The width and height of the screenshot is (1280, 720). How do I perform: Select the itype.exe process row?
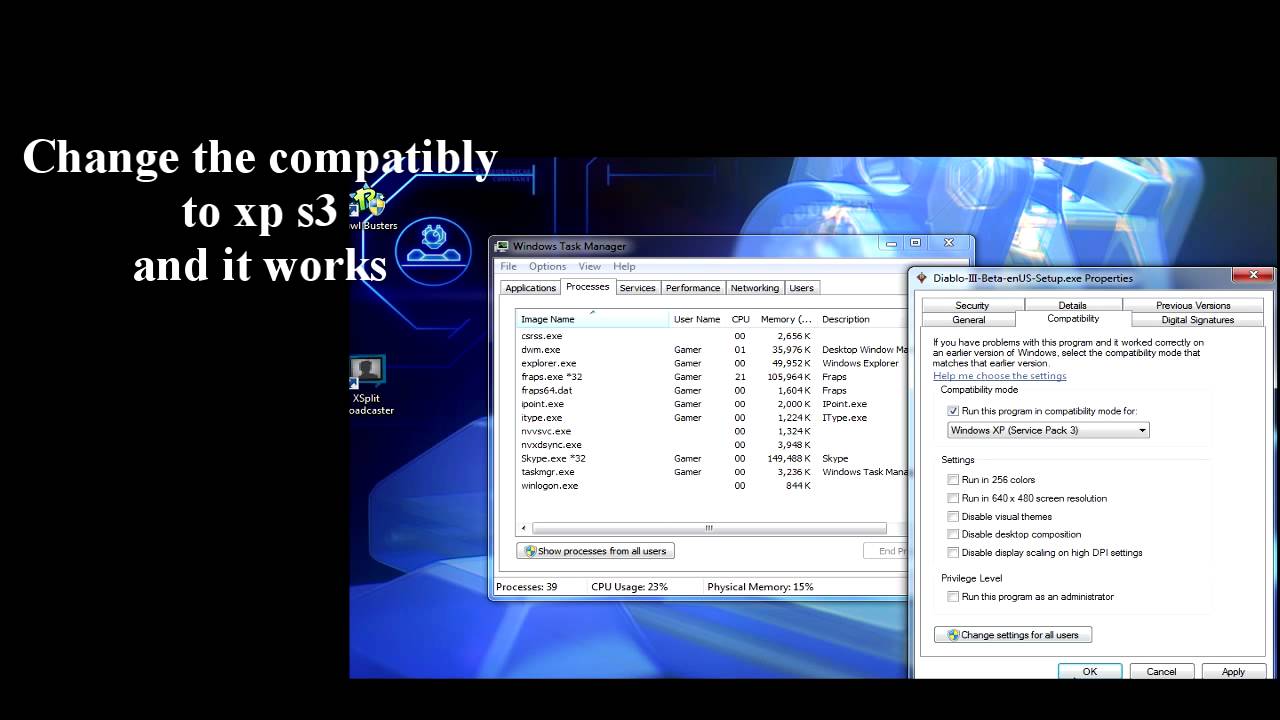pyautogui.click(x=712, y=418)
